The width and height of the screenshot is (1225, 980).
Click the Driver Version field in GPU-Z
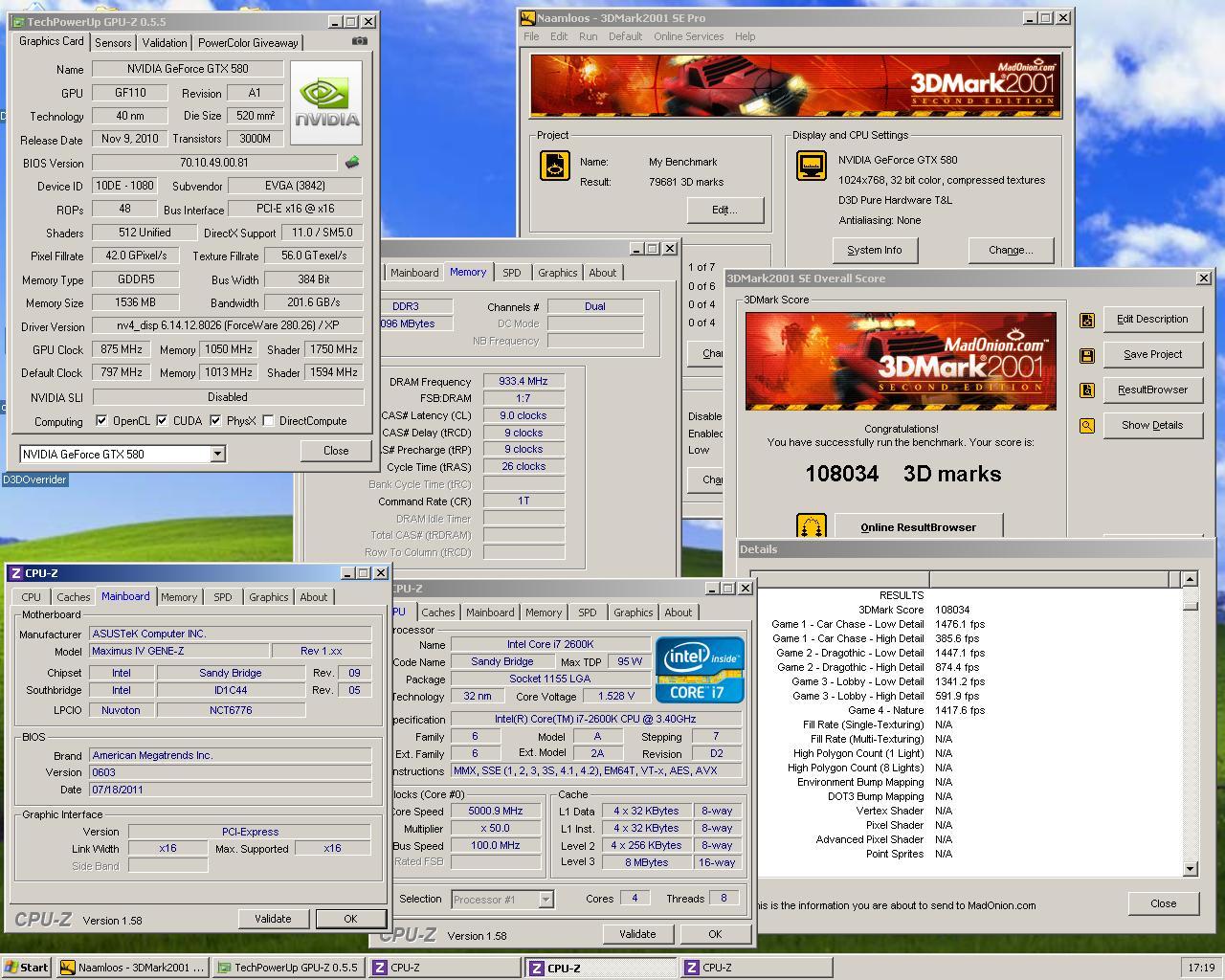[228, 325]
